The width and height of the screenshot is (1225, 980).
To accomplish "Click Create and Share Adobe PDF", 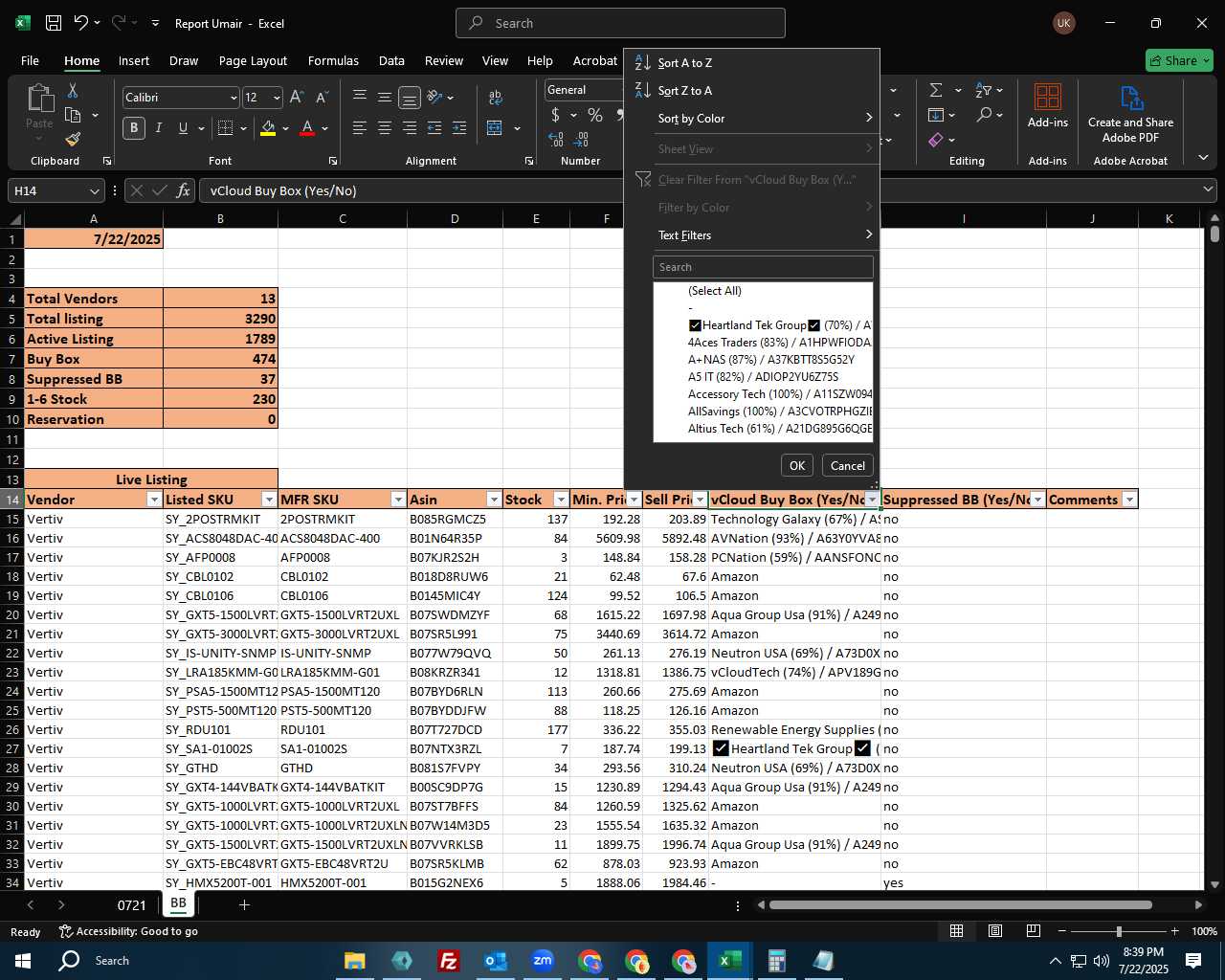I will [x=1130, y=115].
